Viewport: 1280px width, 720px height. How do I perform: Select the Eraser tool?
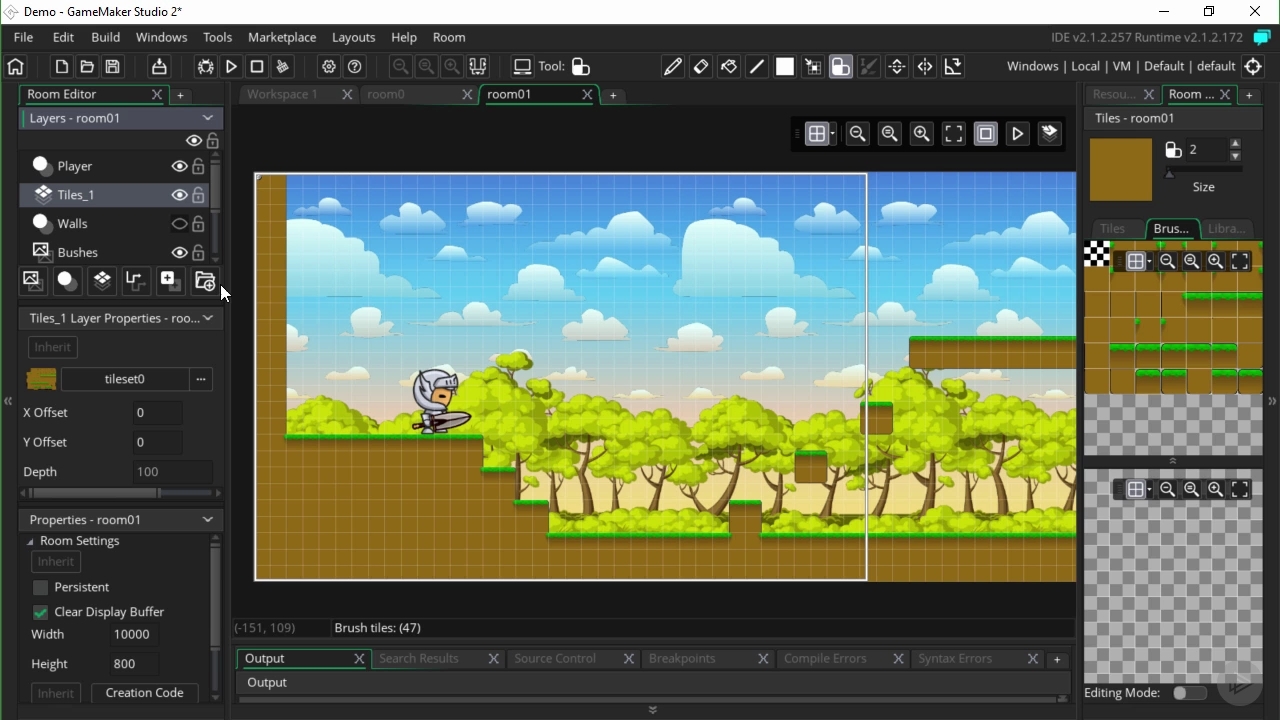point(700,66)
